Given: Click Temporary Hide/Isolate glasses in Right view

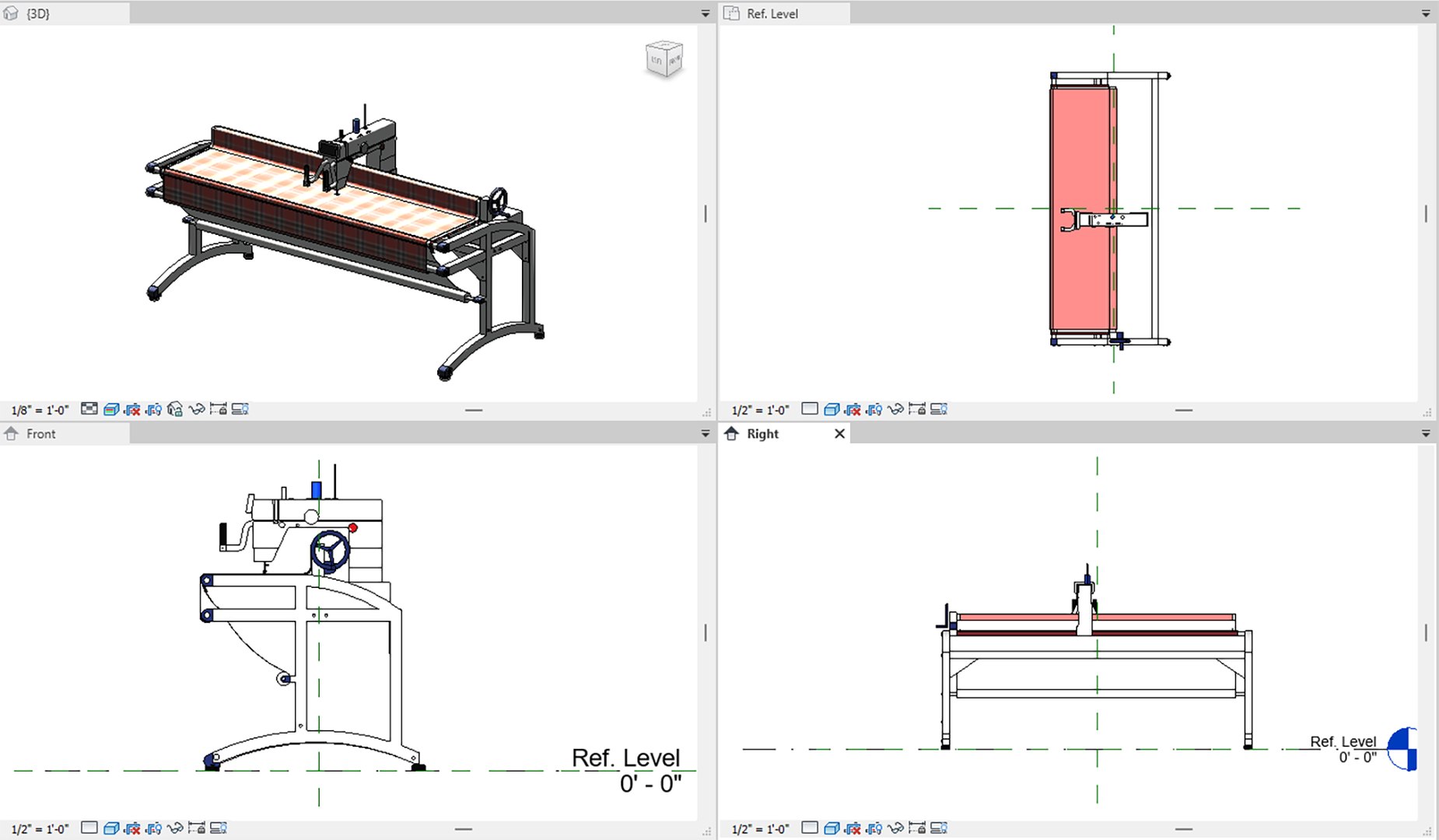Looking at the screenshot, I should tap(896, 828).
